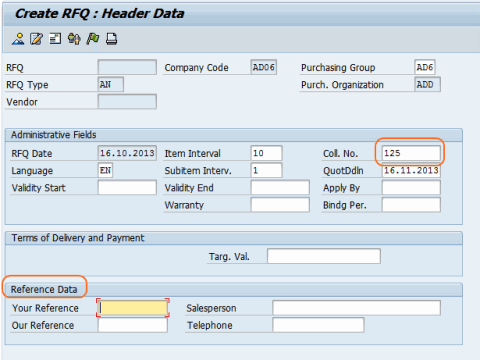The height and width of the screenshot is (360, 480).
Task: Click the Language field EN
Action: coord(105,170)
